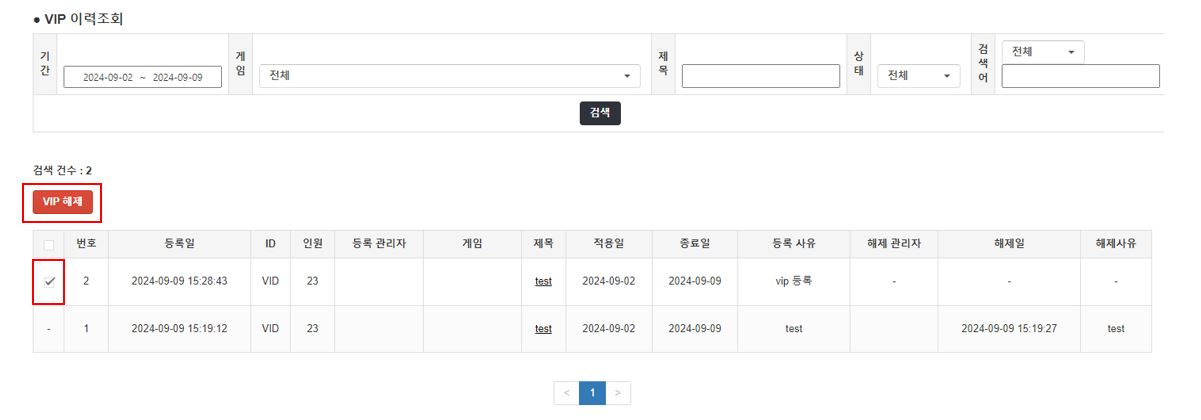Focus the 제목 text input field

pyautogui.click(x=760, y=76)
